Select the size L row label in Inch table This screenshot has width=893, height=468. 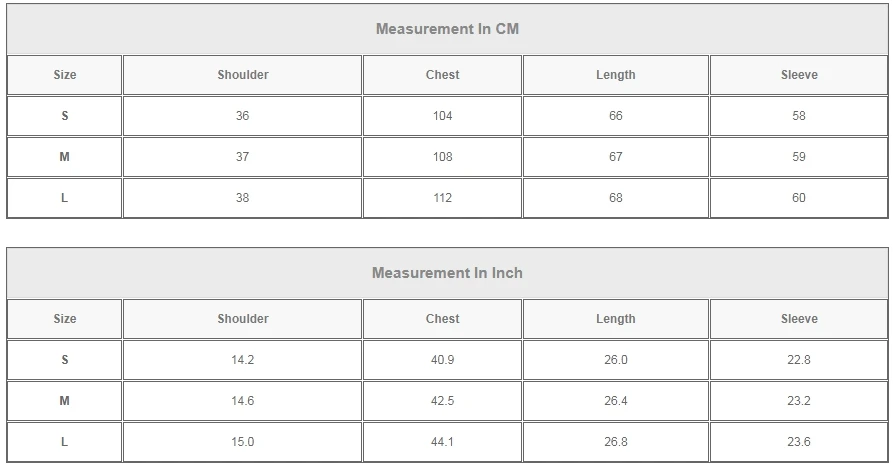click(65, 442)
